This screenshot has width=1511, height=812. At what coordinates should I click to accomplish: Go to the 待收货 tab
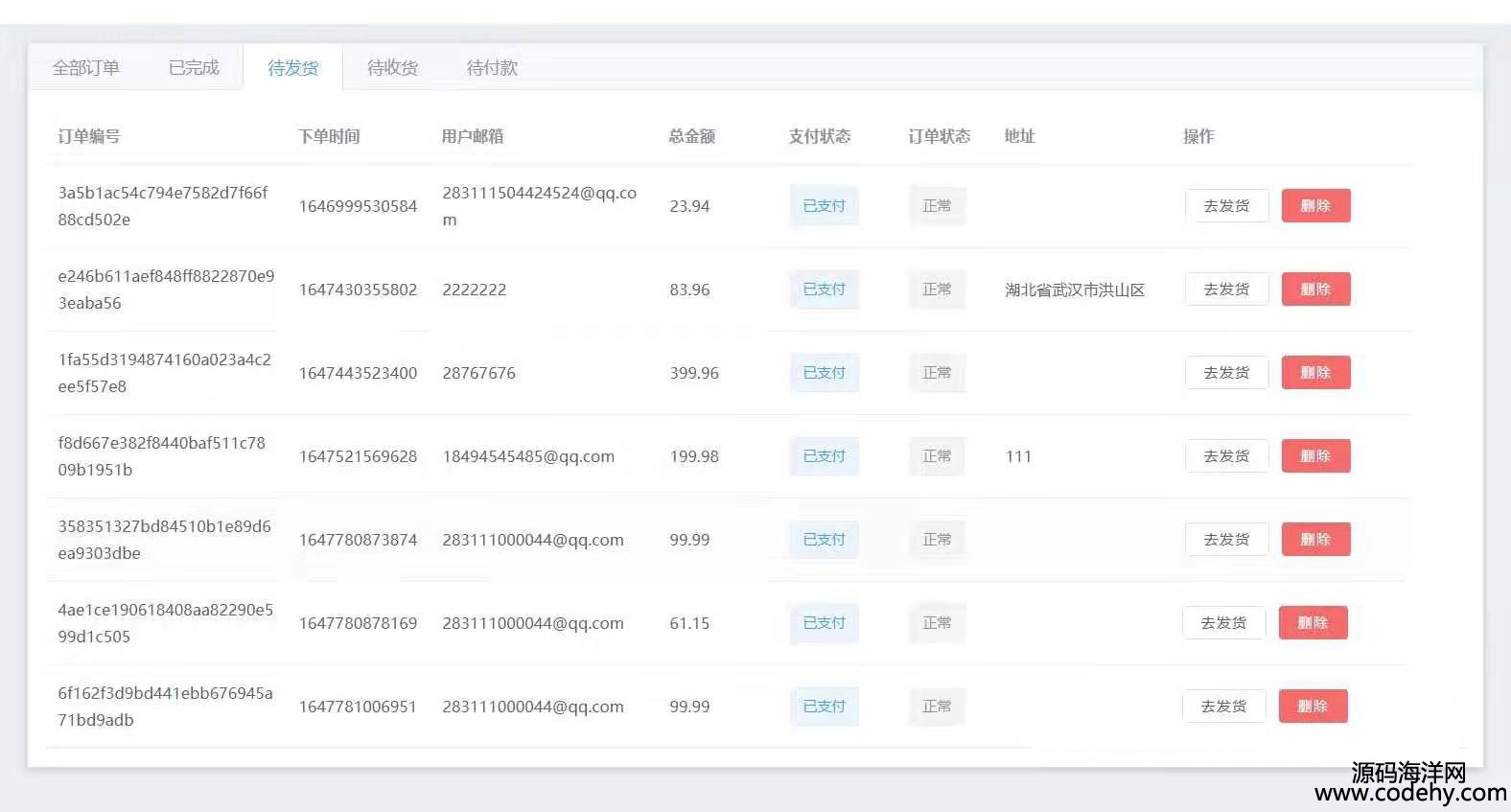[x=392, y=68]
